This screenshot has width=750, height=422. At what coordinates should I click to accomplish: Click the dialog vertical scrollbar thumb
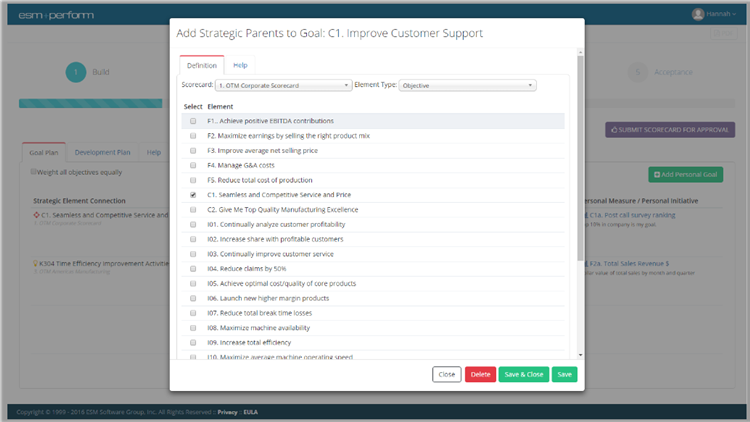pos(580,158)
